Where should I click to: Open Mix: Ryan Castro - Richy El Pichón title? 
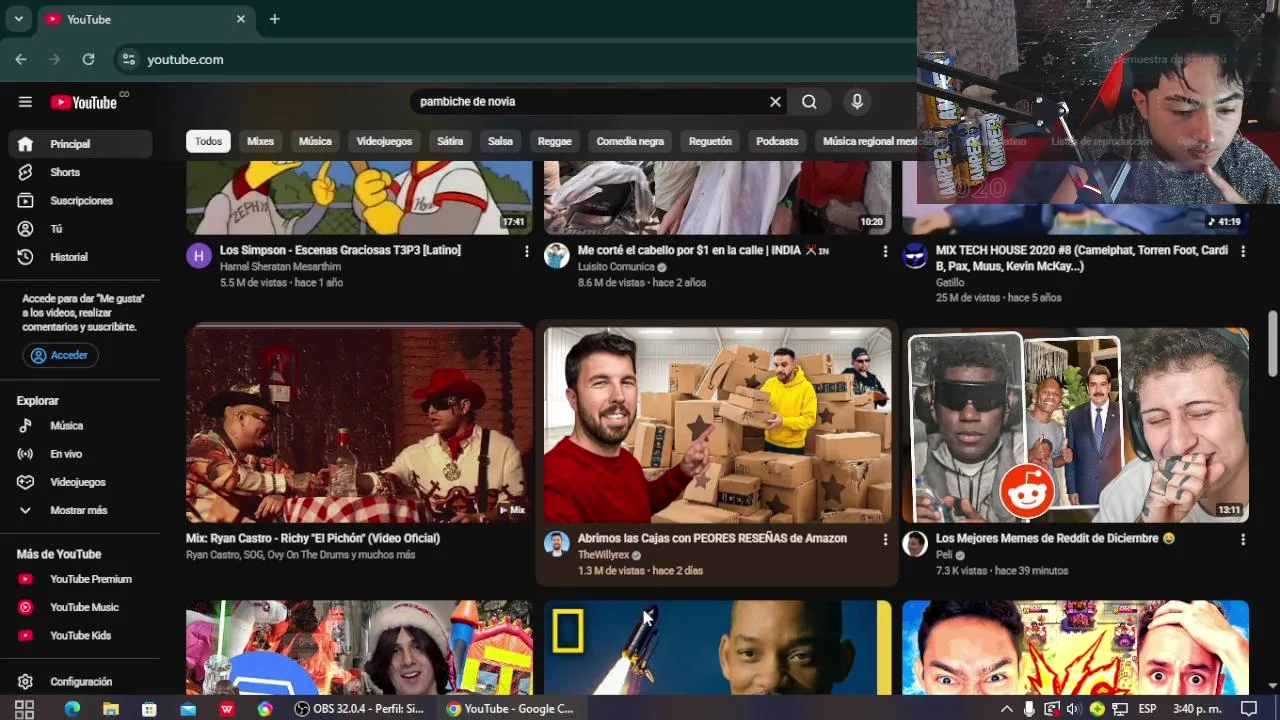(x=313, y=538)
